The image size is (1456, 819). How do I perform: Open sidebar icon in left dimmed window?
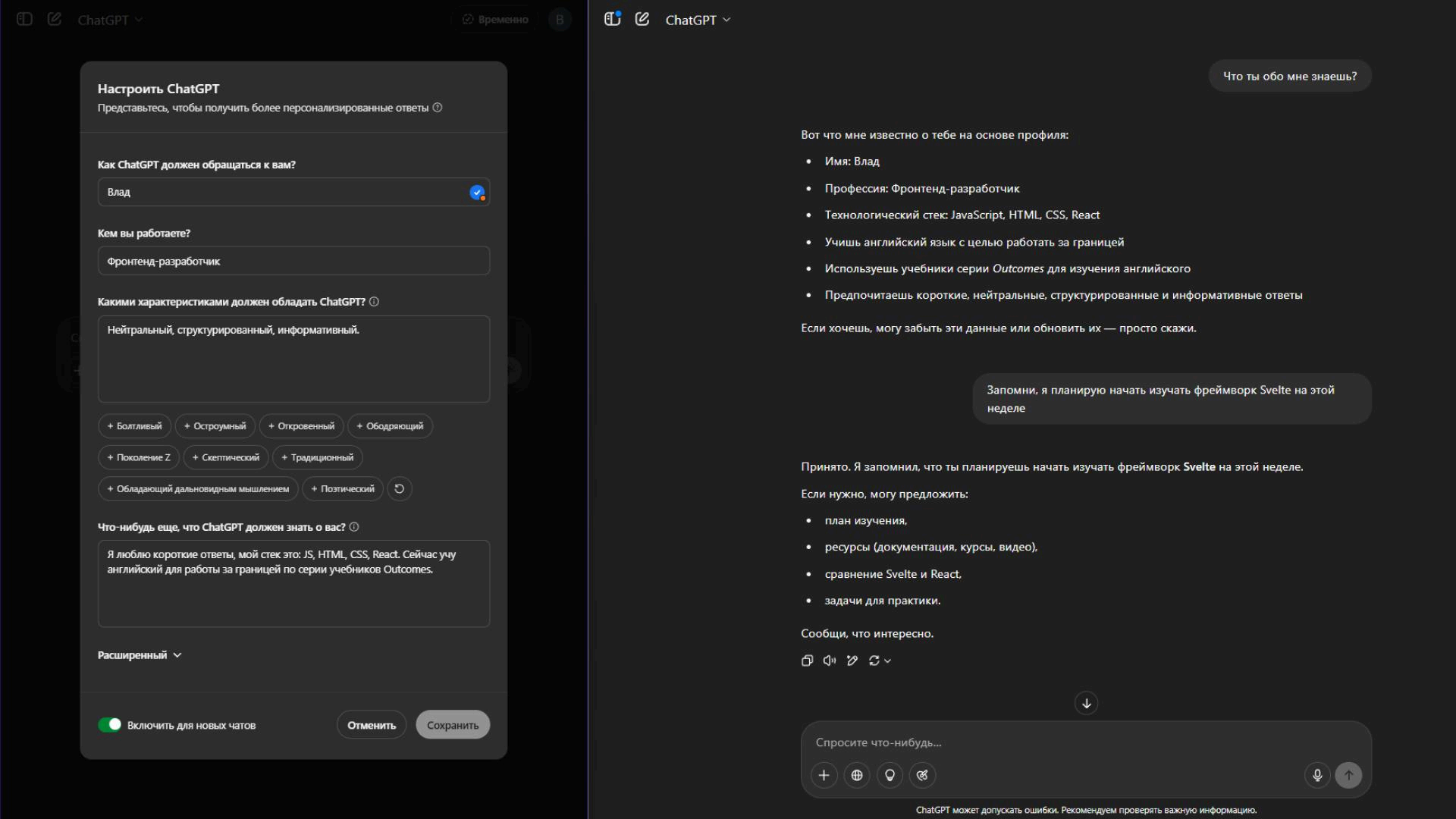[24, 20]
